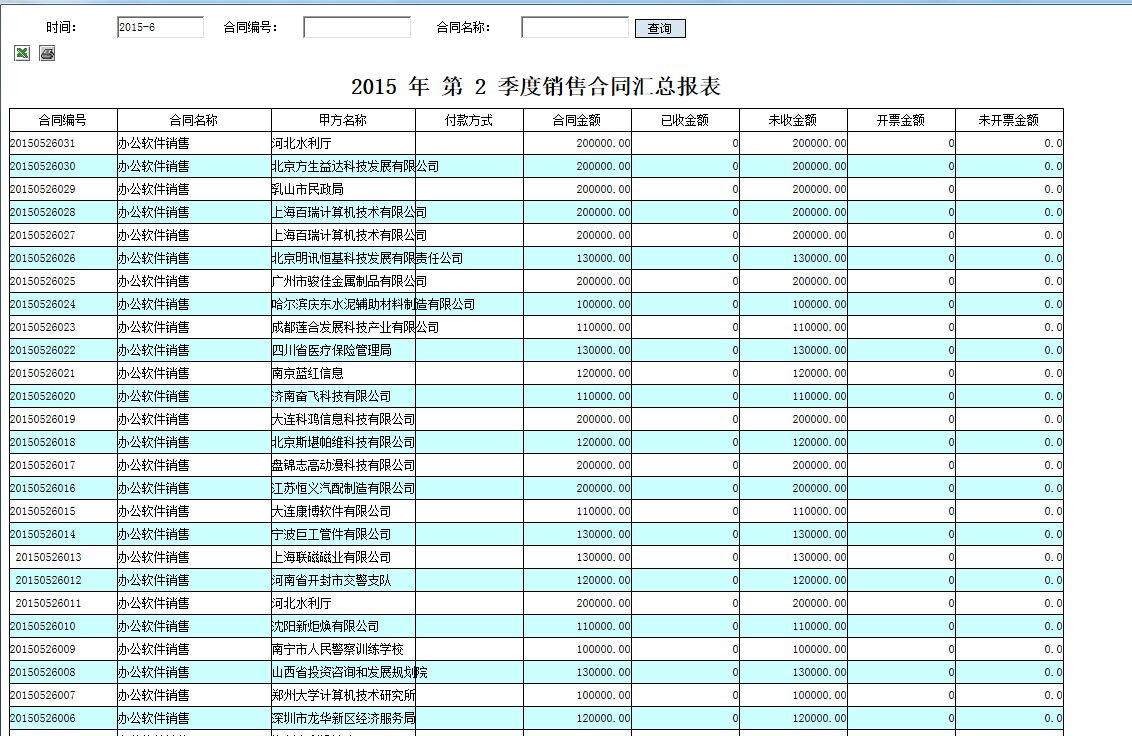1132x736 pixels.
Task: Click the 付款方式 column header
Action: (x=469, y=120)
